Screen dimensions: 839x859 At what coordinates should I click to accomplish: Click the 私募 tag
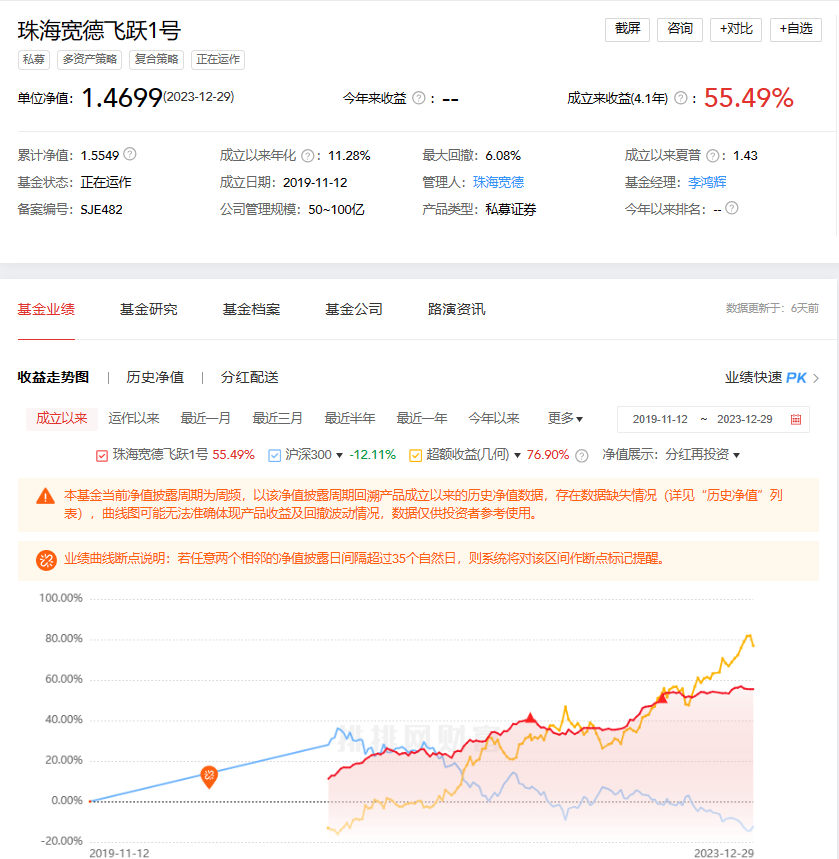[x=34, y=59]
